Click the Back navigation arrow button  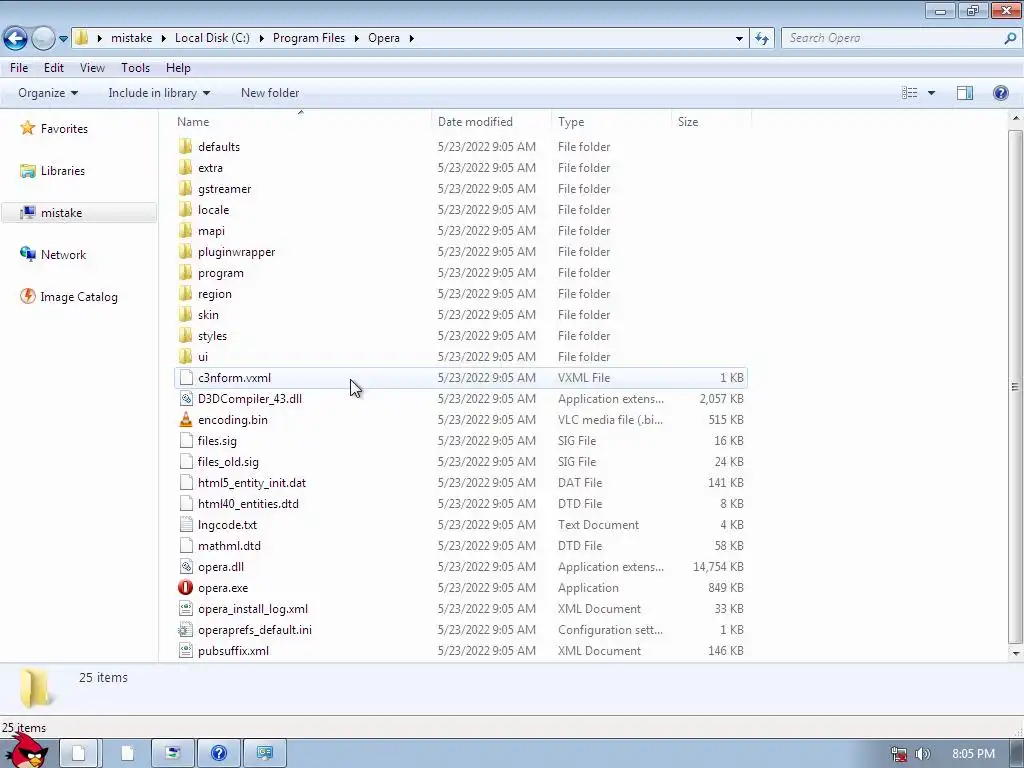pyautogui.click(x=15, y=38)
